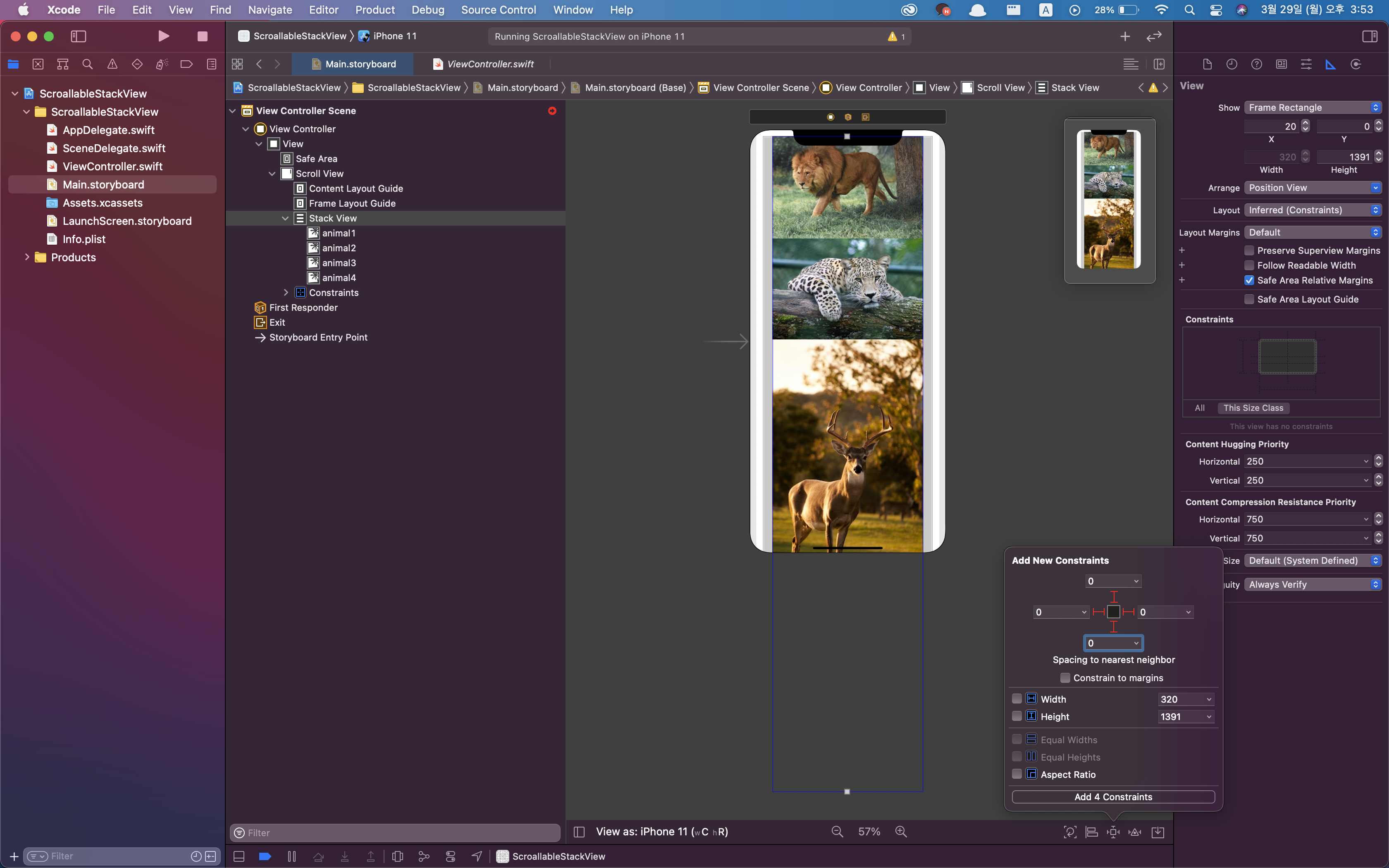The width and height of the screenshot is (1389, 868).
Task: Open the Attributes inspector icon
Action: coord(1306,64)
